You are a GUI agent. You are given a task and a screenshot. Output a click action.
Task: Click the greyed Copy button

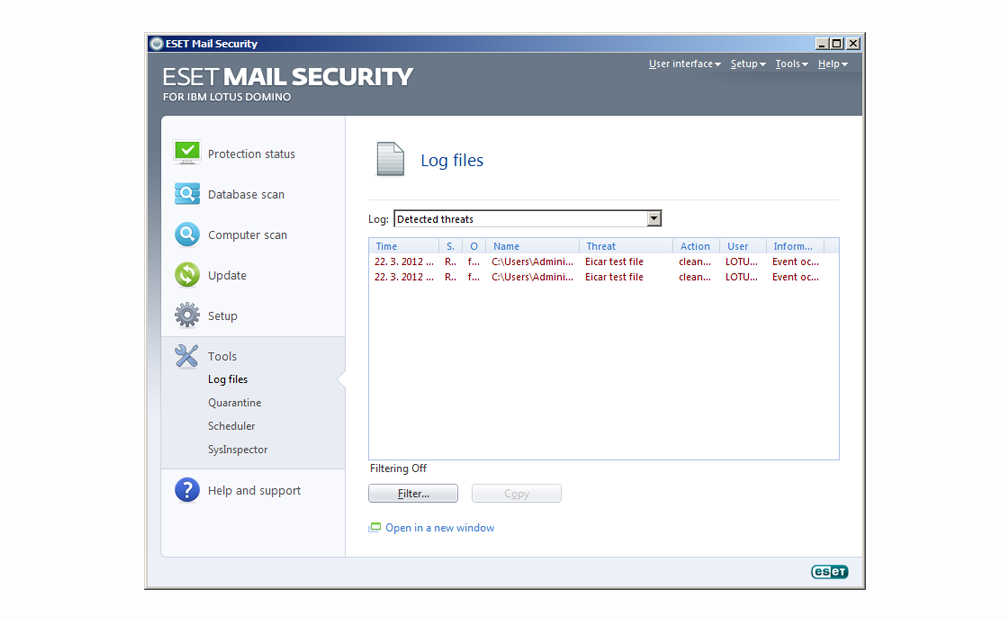516,493
